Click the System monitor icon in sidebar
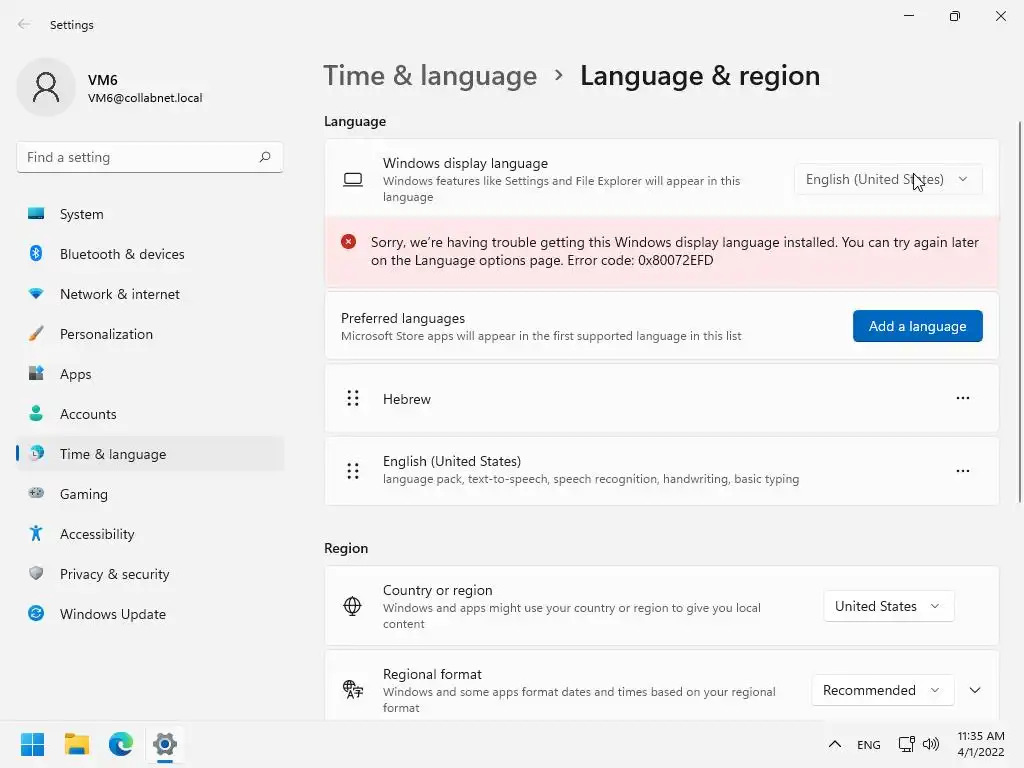1024x768 pixels. pos(36,214)
